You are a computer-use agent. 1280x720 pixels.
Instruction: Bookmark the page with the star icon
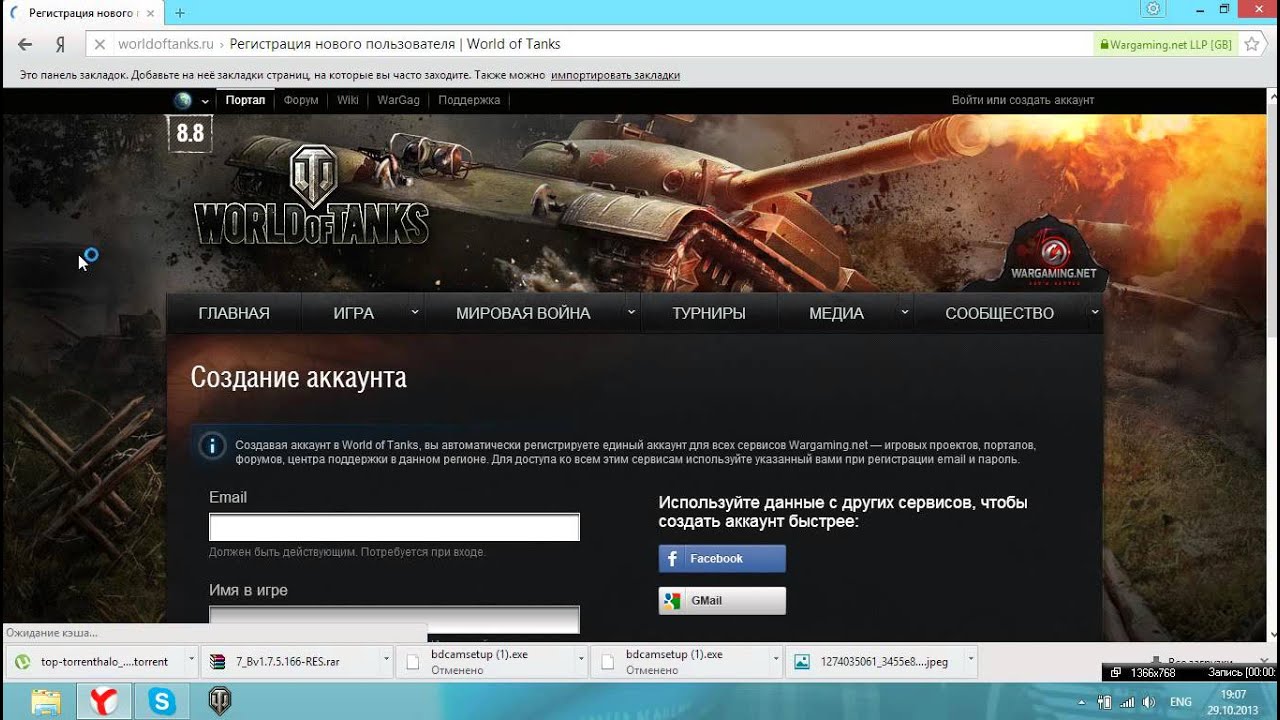[x=1251, y=44]
